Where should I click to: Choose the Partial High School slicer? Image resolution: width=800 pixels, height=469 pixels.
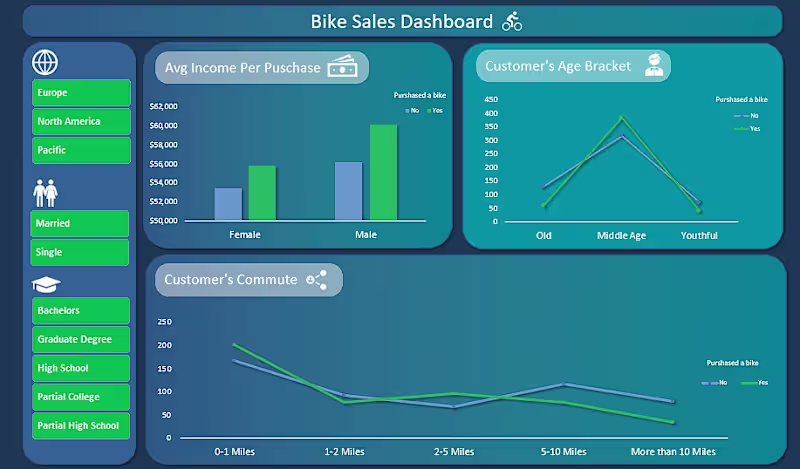pos(81,426)
